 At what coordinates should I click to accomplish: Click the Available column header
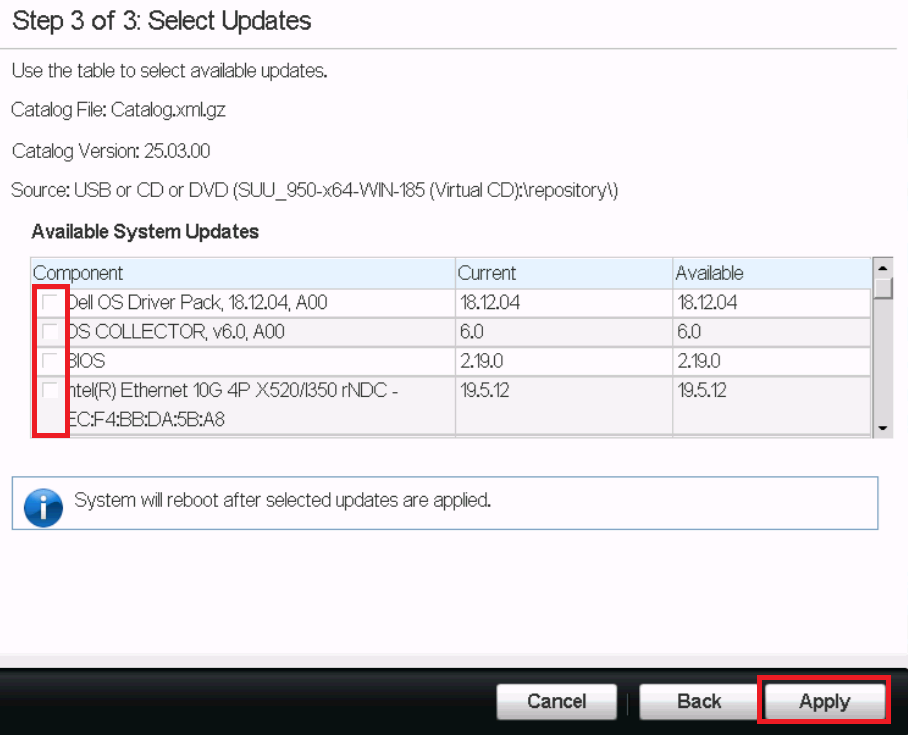709,273
